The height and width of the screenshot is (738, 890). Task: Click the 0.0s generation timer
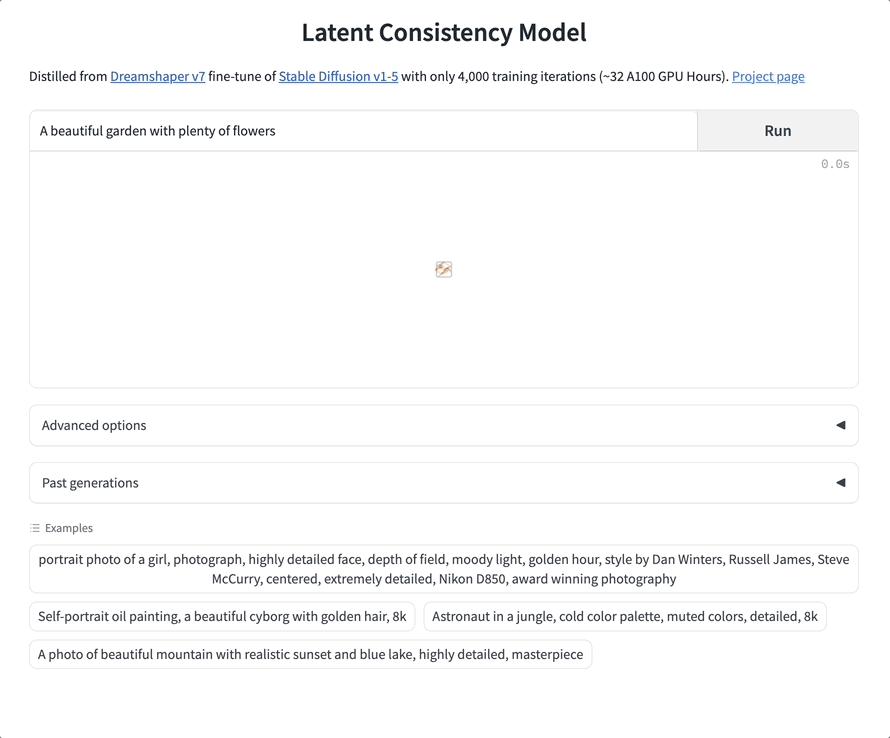point(835,164)
